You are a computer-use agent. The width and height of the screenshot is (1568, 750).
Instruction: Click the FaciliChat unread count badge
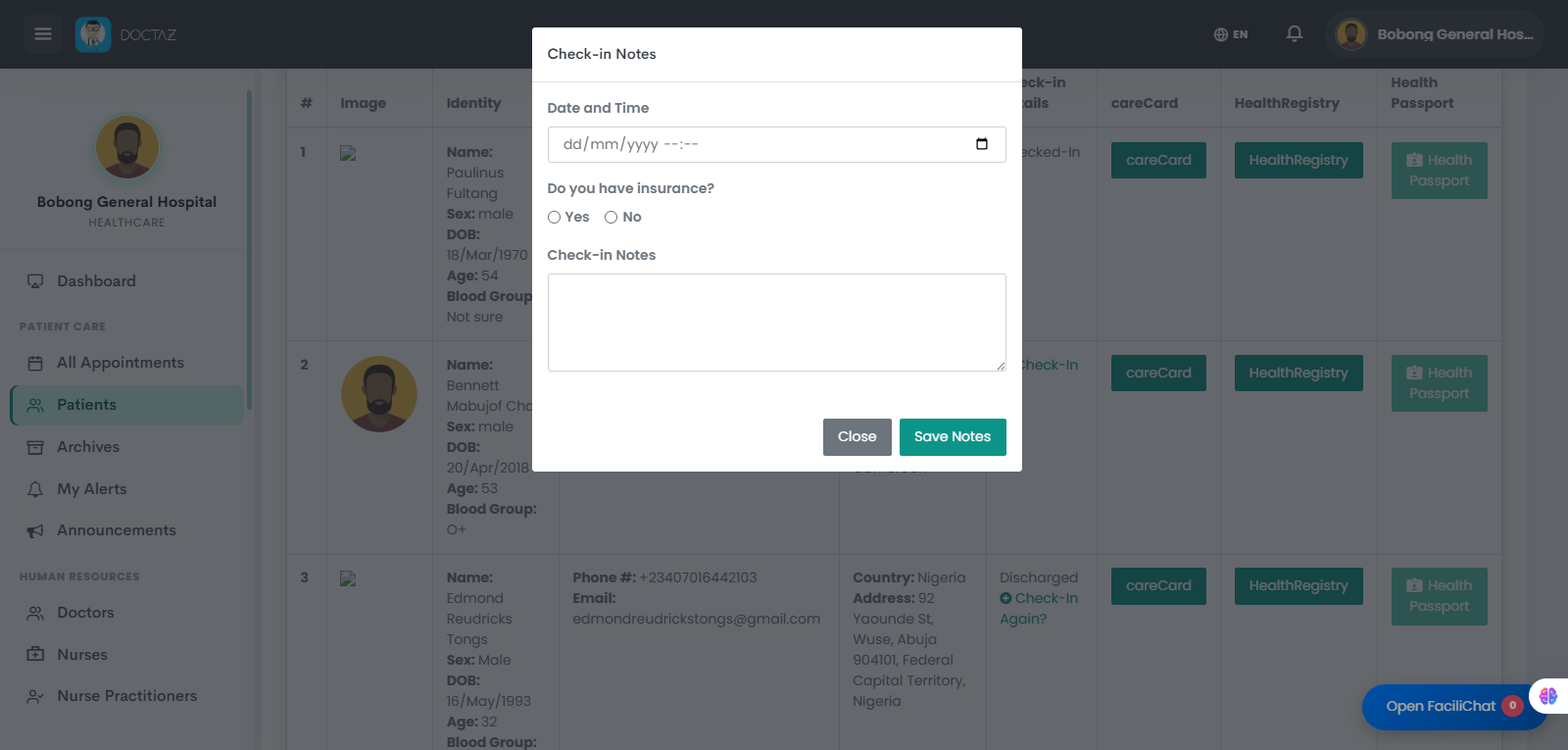point(1512,706)
